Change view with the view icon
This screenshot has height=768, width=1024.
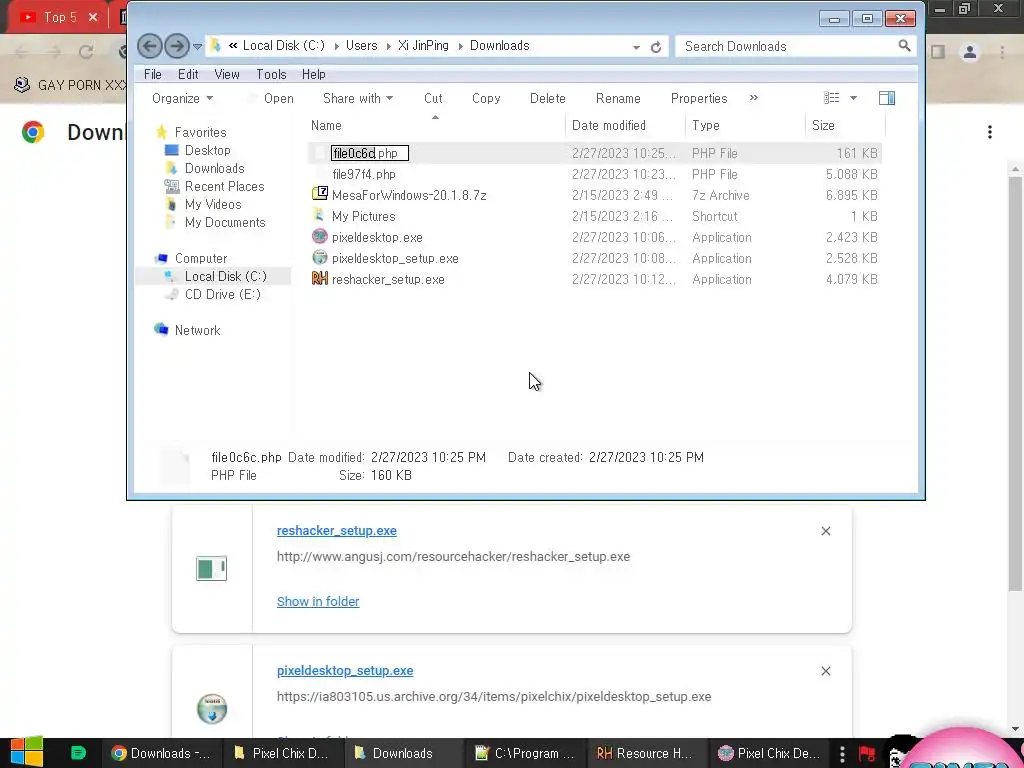click(831, 98)
